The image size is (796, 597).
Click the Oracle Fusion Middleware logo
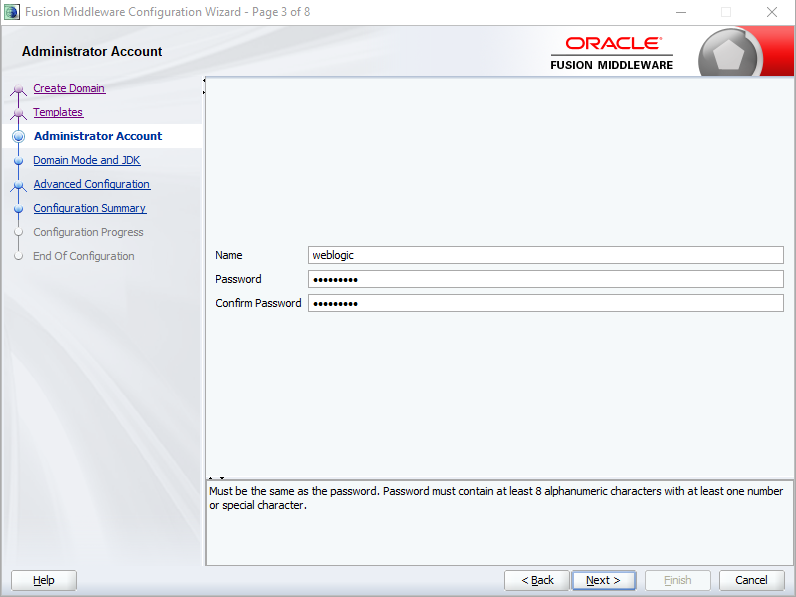tap(612, 53)
